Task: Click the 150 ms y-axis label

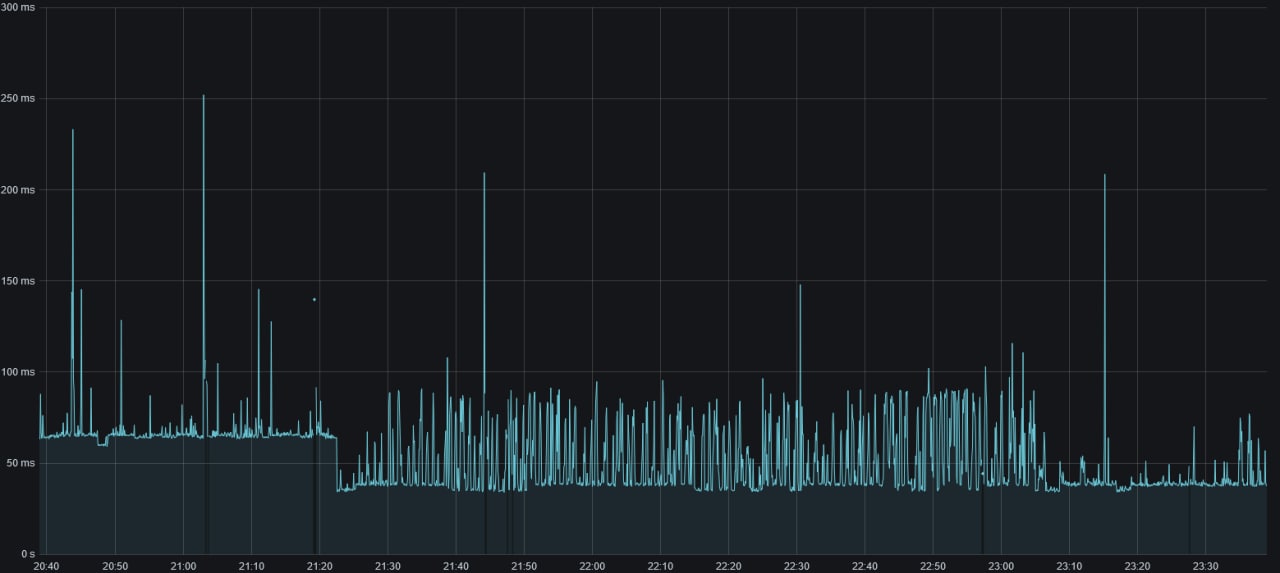Action: point(18,281)
